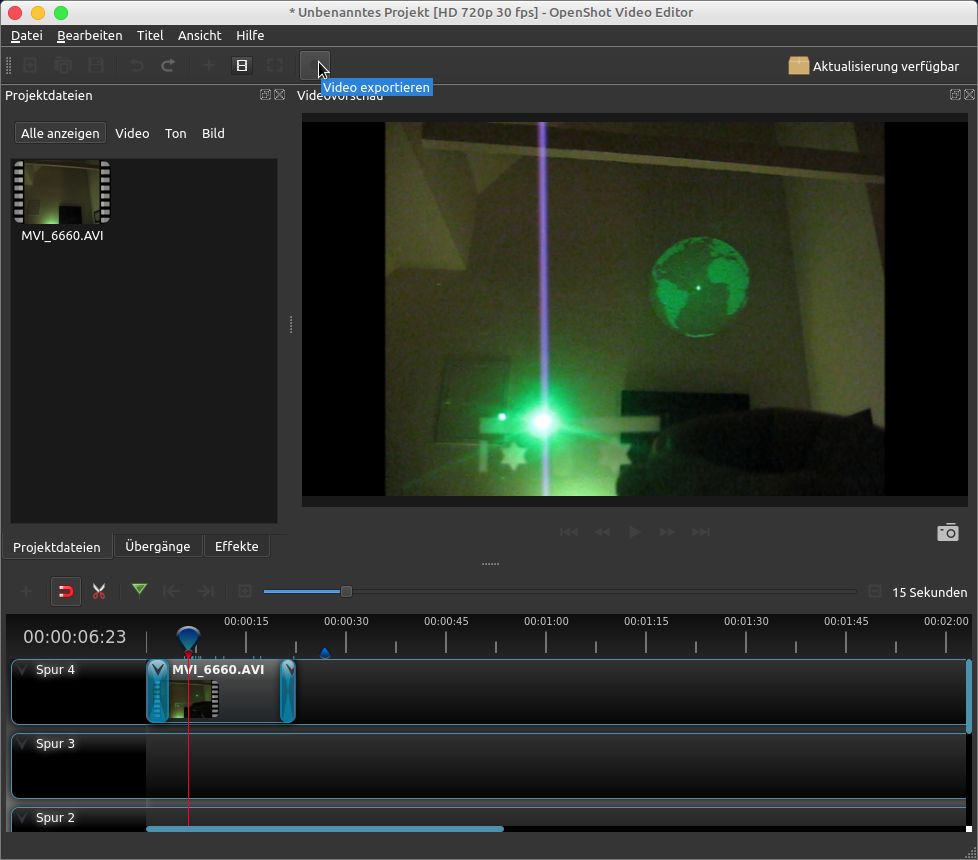This screenshot has height=860, width=978.
Task: Click the timeline zoom slider handle
Action: coord(346,591)
